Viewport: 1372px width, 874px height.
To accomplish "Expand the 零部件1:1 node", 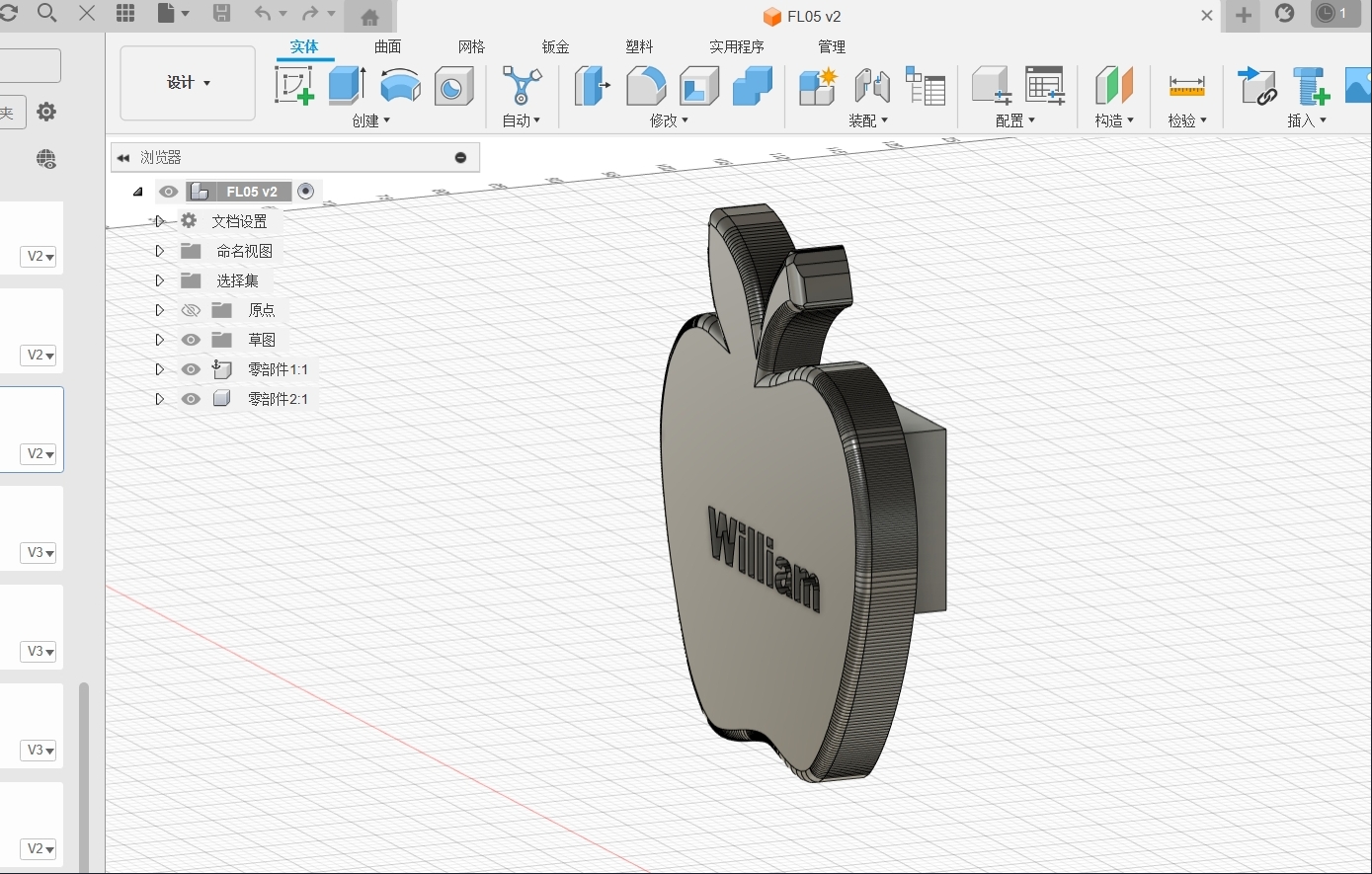I will tap(159, 369).
